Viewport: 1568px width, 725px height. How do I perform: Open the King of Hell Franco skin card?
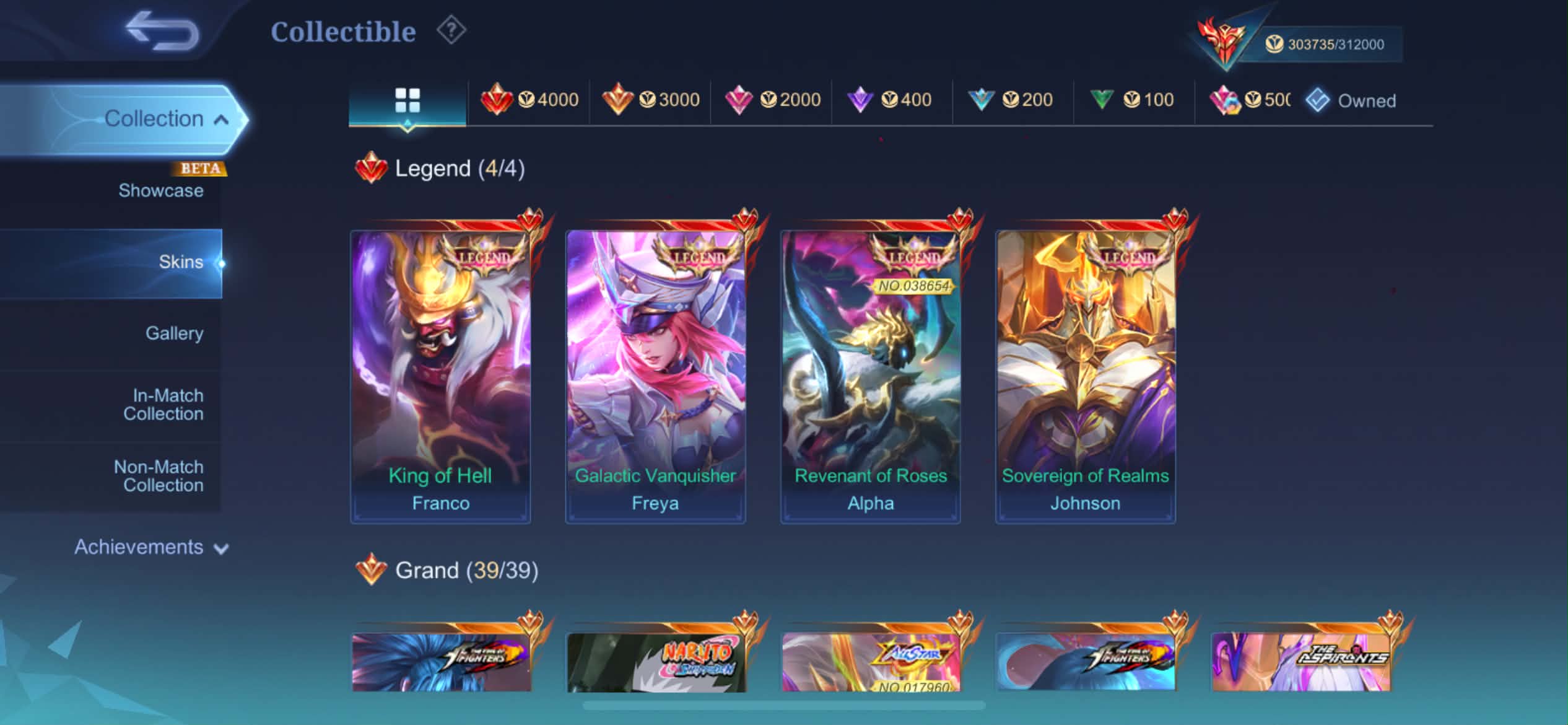coord(440,377)
